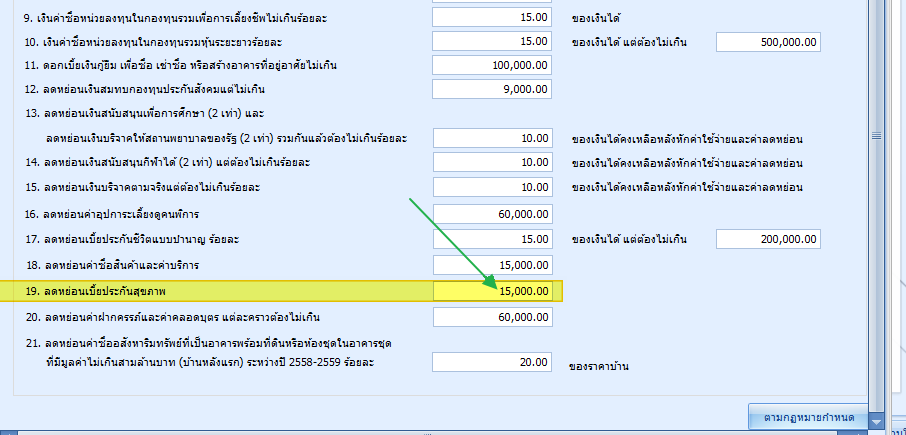Click the social security fund 9,000.00 field
Image resolution: width=906 pixels, height=435 pixels.
[492, 90]
